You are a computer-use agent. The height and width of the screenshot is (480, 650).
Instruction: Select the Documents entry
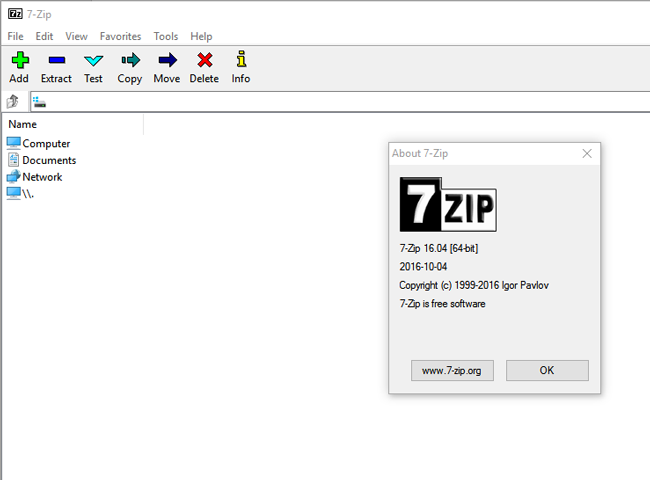pyautogui.click(x=49, y=160)
